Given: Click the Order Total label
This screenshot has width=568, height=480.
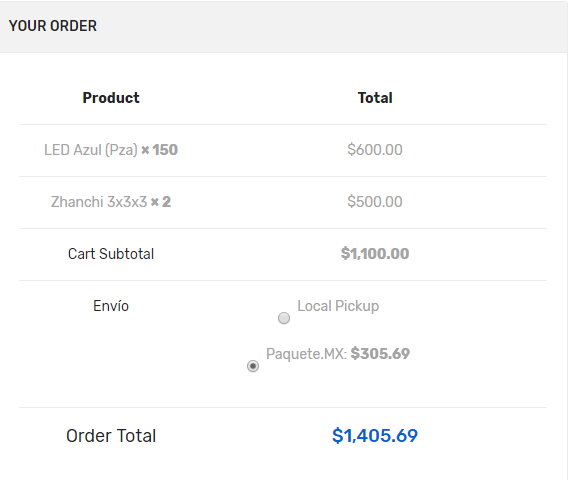Looking at the screenshot, I should (111, 436).
